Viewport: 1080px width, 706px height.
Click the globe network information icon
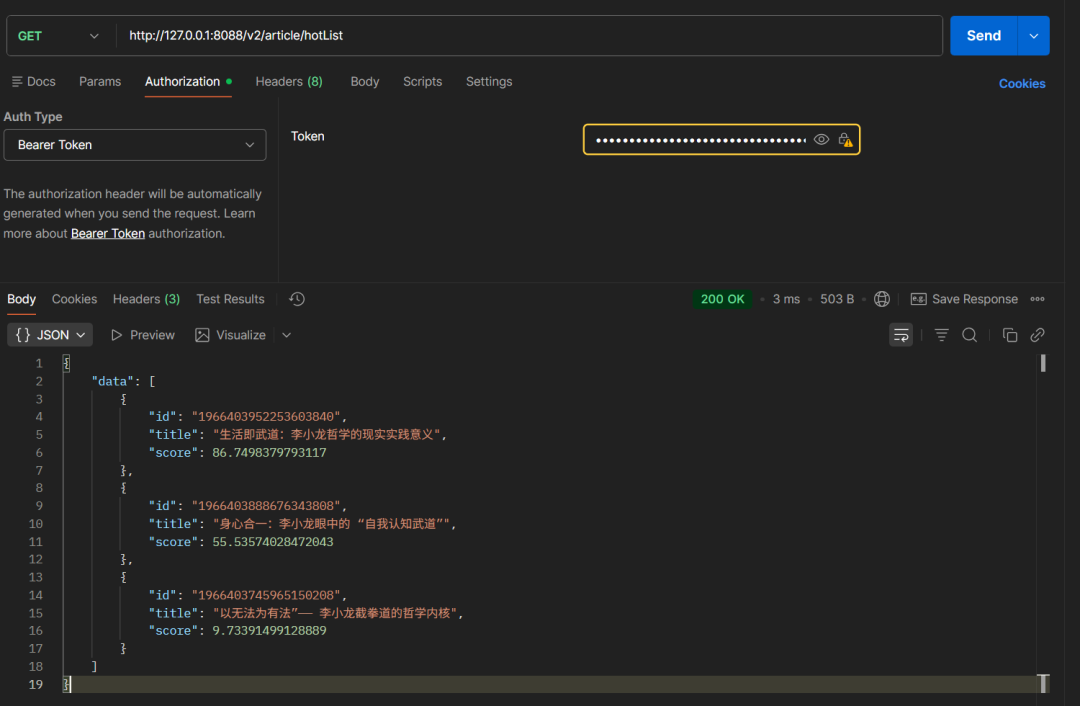(882, 299)
